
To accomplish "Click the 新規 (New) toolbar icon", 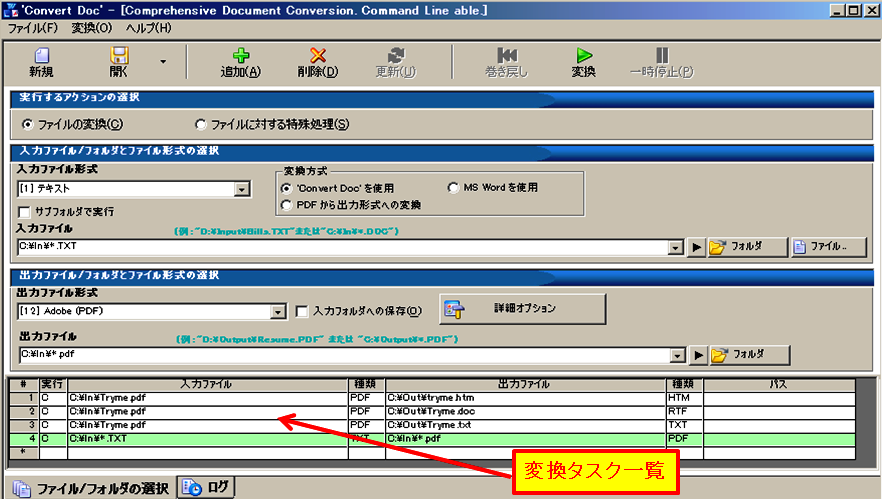I will (42, 55).
